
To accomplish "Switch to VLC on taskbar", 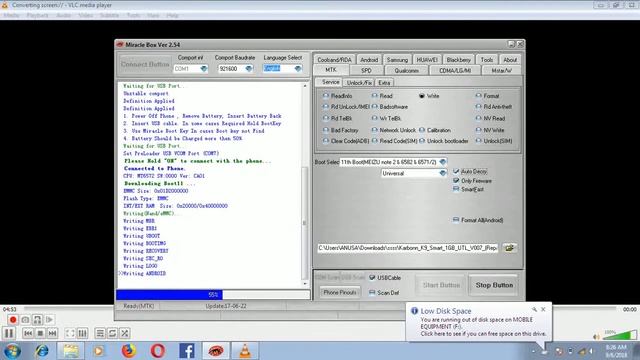I will pyautogui.click(x=245, y=351).
